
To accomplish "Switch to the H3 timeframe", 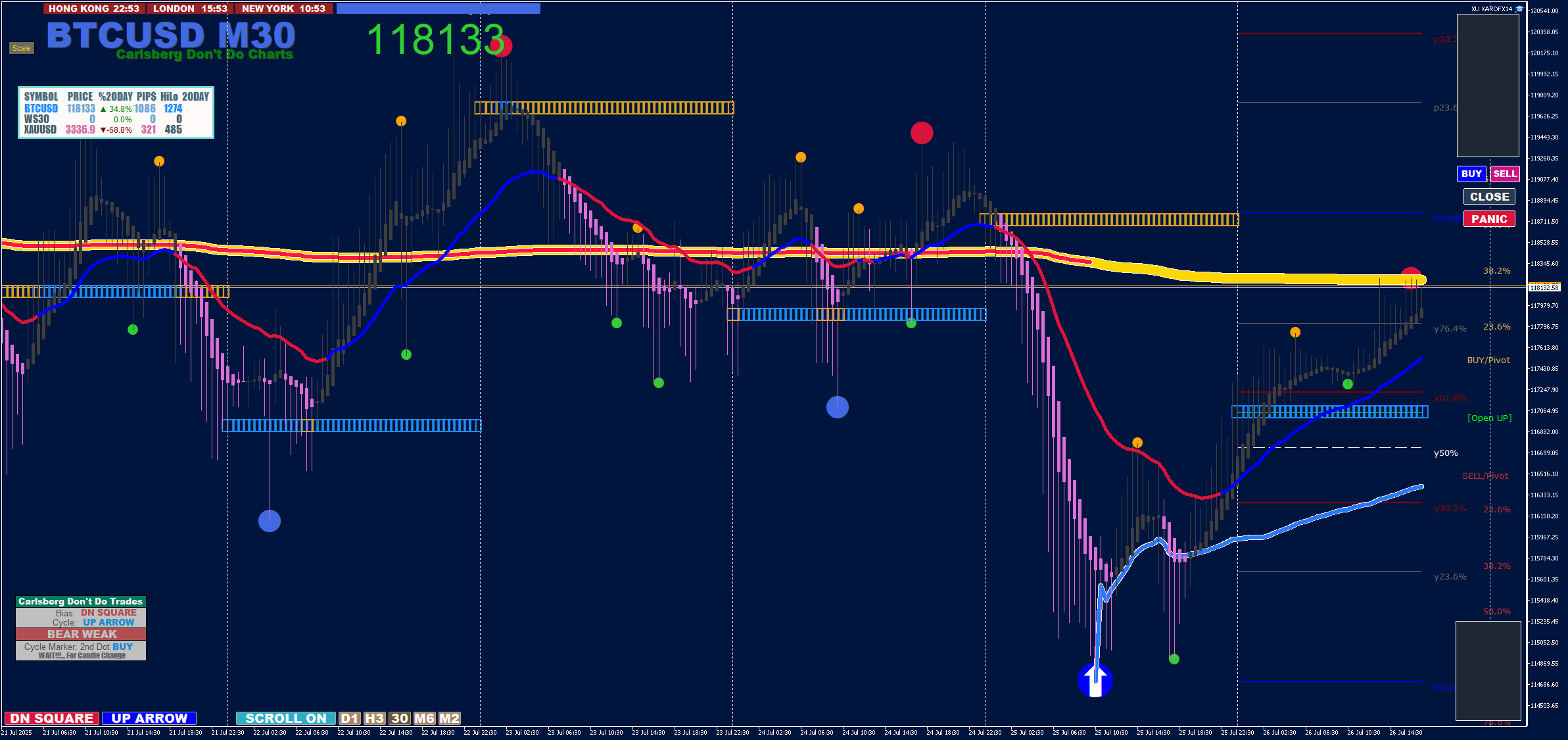I will coord(374,718).
